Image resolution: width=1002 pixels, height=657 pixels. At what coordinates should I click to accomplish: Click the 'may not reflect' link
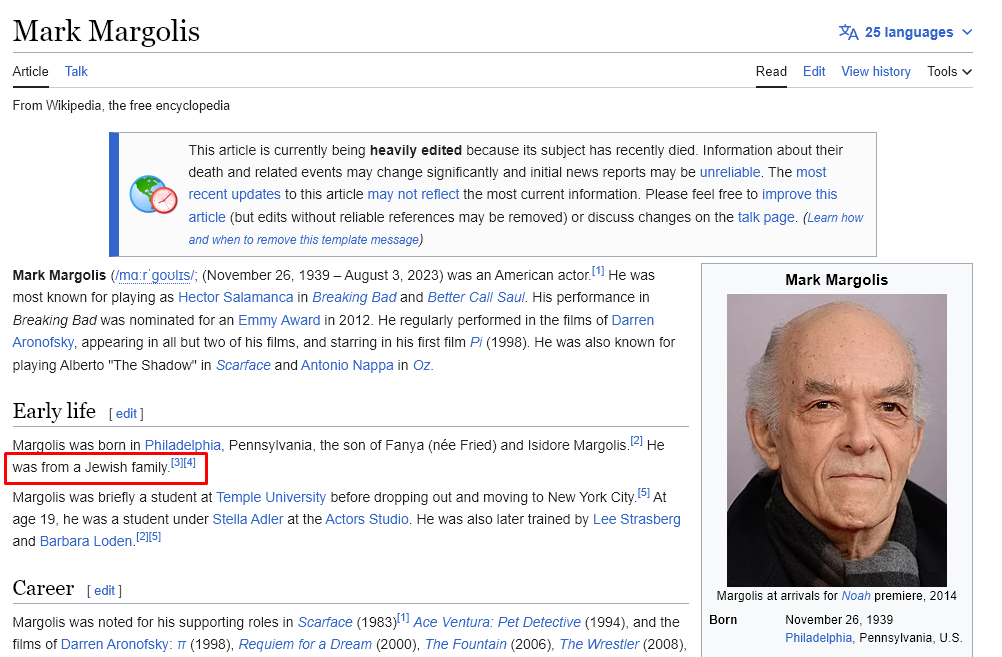[x=413, y=194]
